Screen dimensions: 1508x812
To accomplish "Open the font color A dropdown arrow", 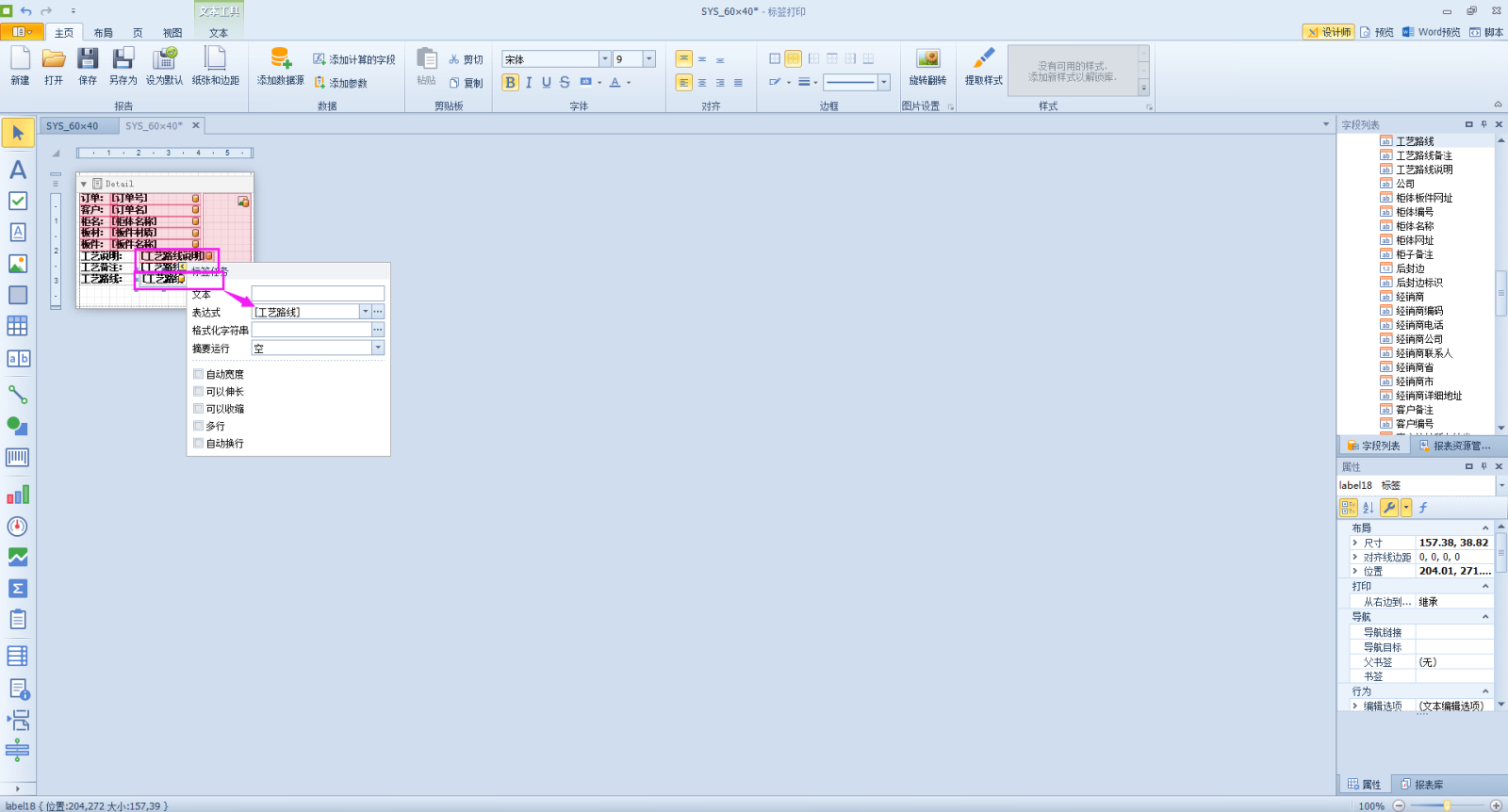I will [x=629, y=83].
